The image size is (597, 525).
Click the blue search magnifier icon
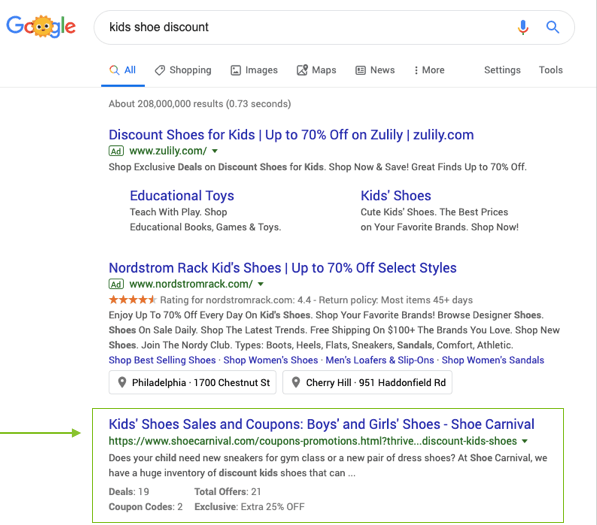click(552, 27)
